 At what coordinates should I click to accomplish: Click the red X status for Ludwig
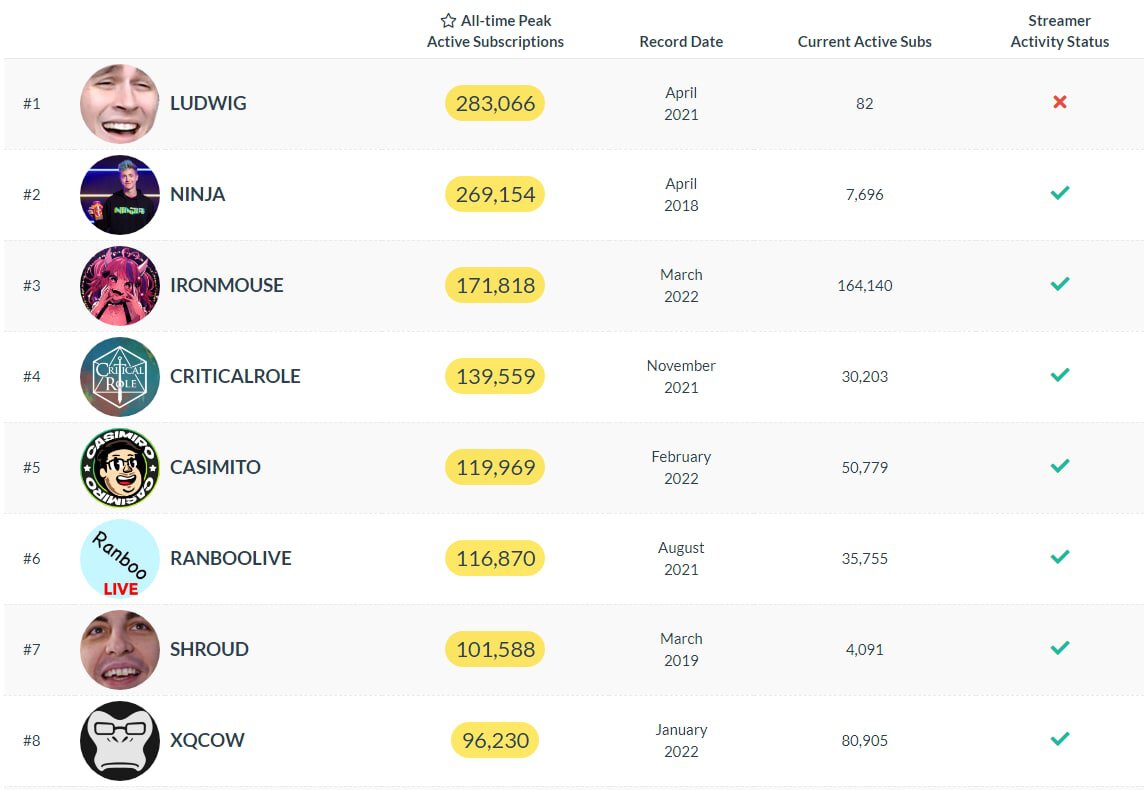(x=1060, y=102)
